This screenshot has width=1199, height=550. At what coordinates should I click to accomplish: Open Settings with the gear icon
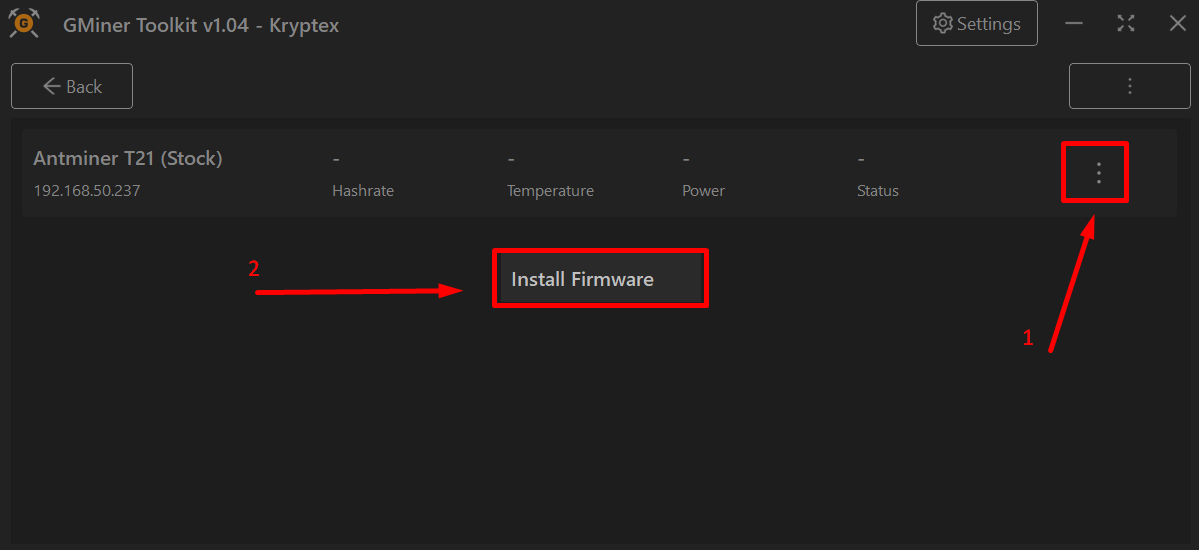(x=976, y=23)
